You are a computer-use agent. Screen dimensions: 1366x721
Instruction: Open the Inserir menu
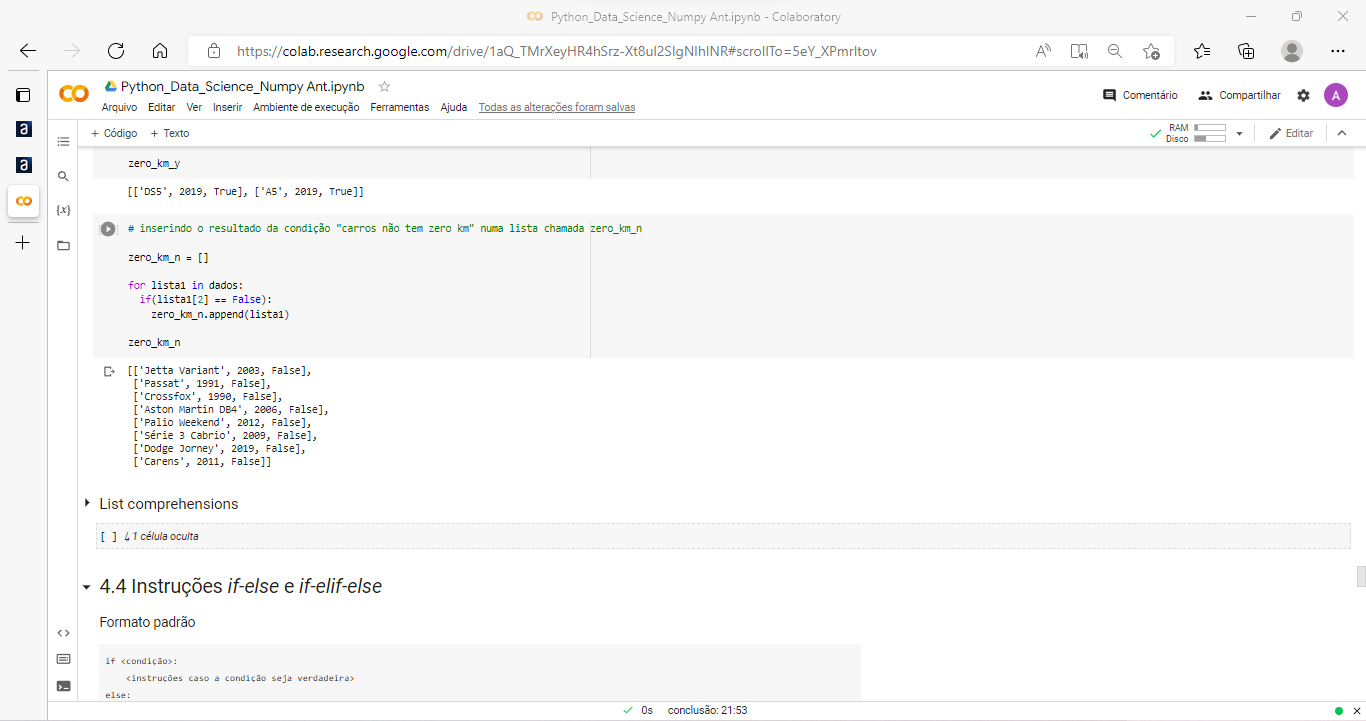coord(228,107)
